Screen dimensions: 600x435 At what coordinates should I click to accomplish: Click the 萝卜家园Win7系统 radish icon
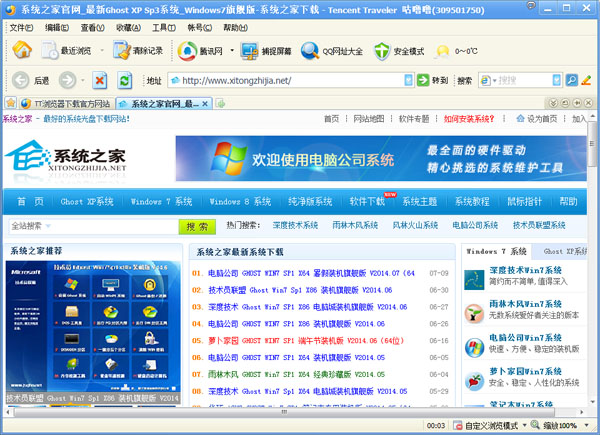pos(474,381)
